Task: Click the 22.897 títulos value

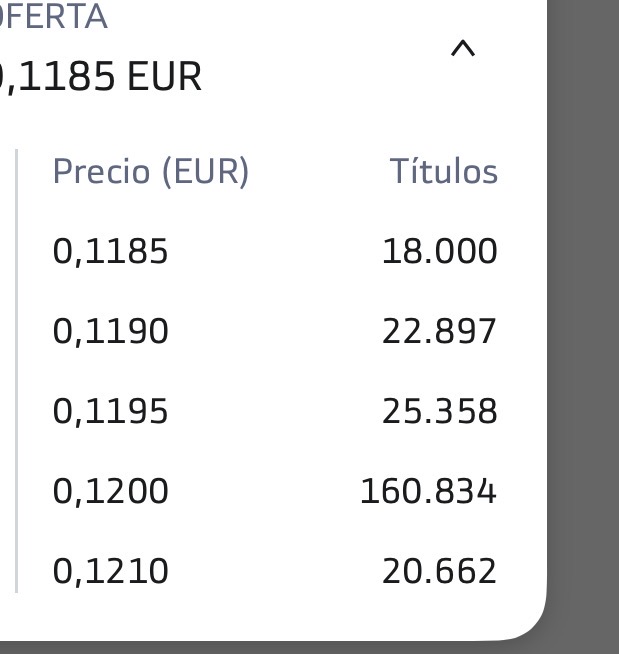Action: coord(439,331)
